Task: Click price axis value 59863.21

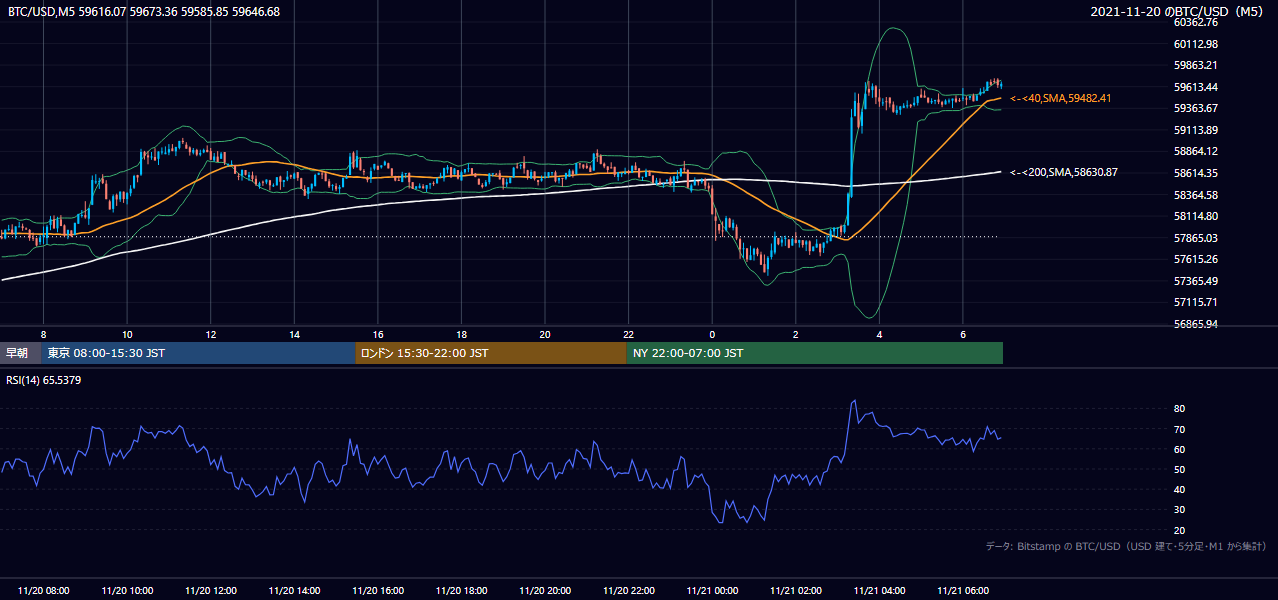Action: 1195,65
